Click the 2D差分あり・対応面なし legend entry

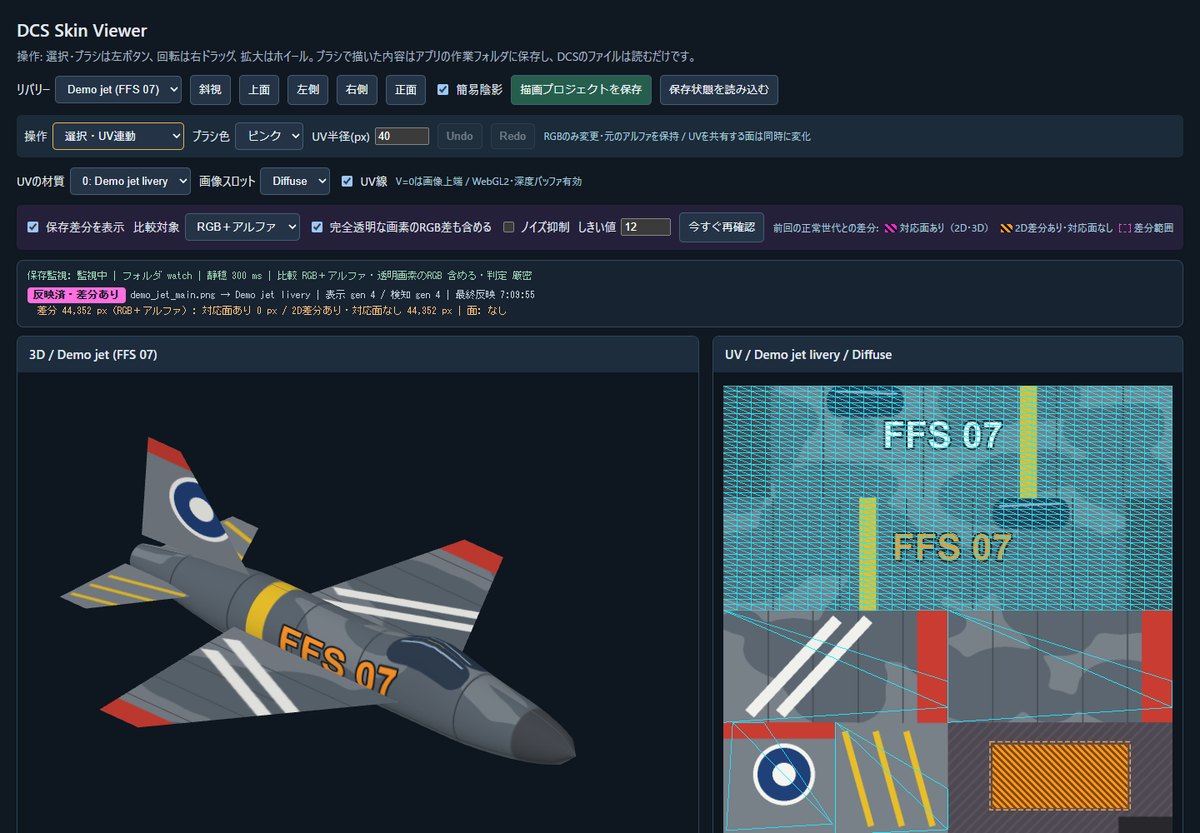[x=1056, y=228]
